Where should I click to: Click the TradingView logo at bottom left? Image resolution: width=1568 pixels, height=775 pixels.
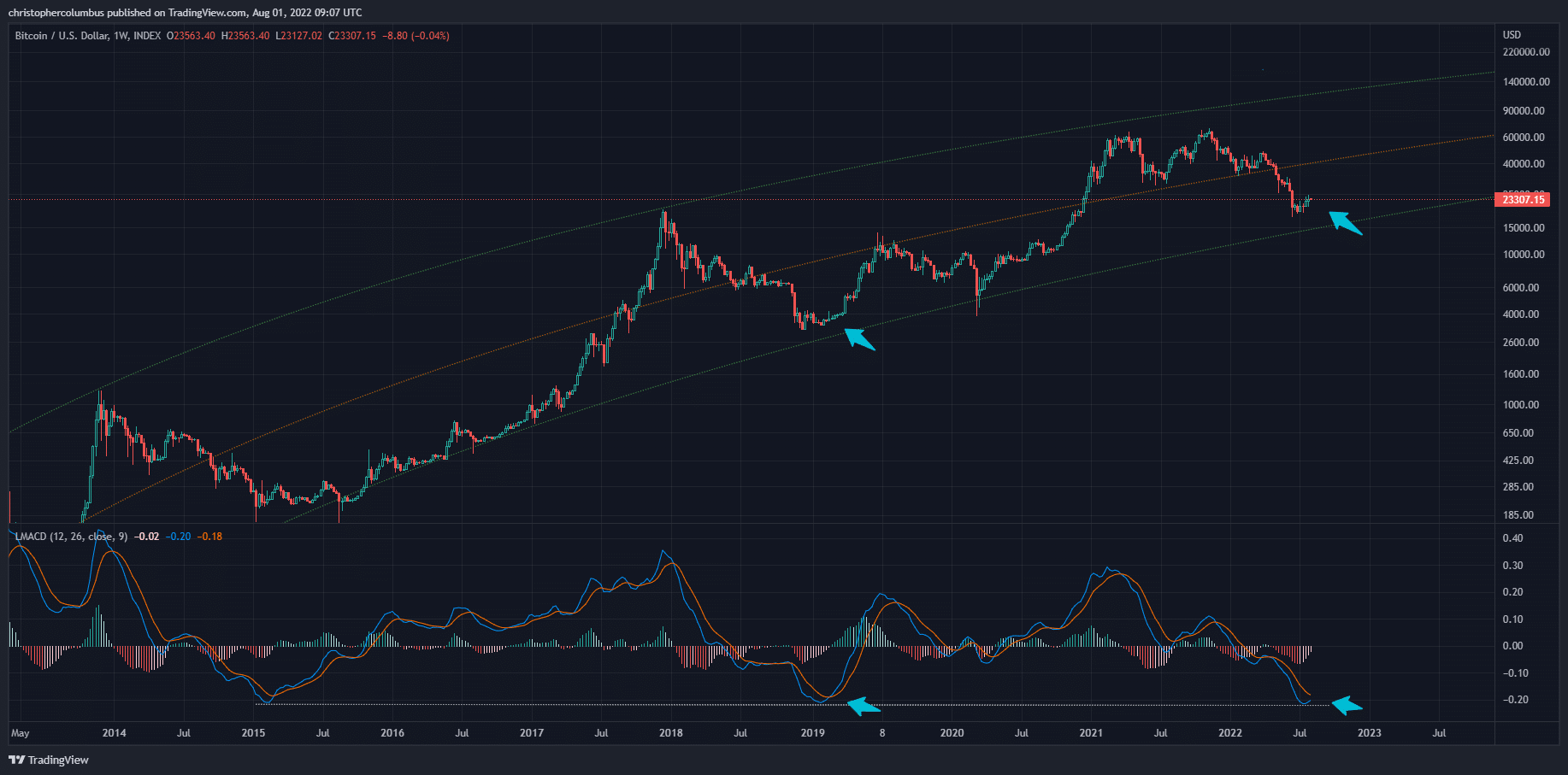tap(49, 760)
